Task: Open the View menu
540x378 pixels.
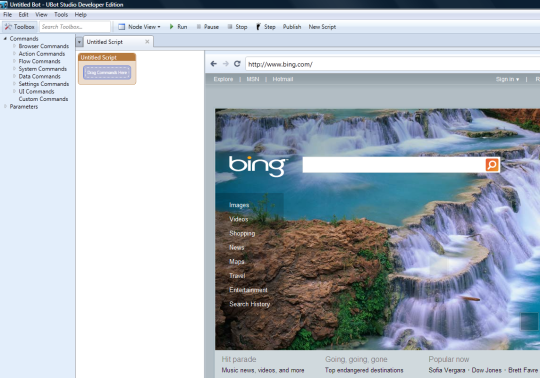Action: [41, 14]
